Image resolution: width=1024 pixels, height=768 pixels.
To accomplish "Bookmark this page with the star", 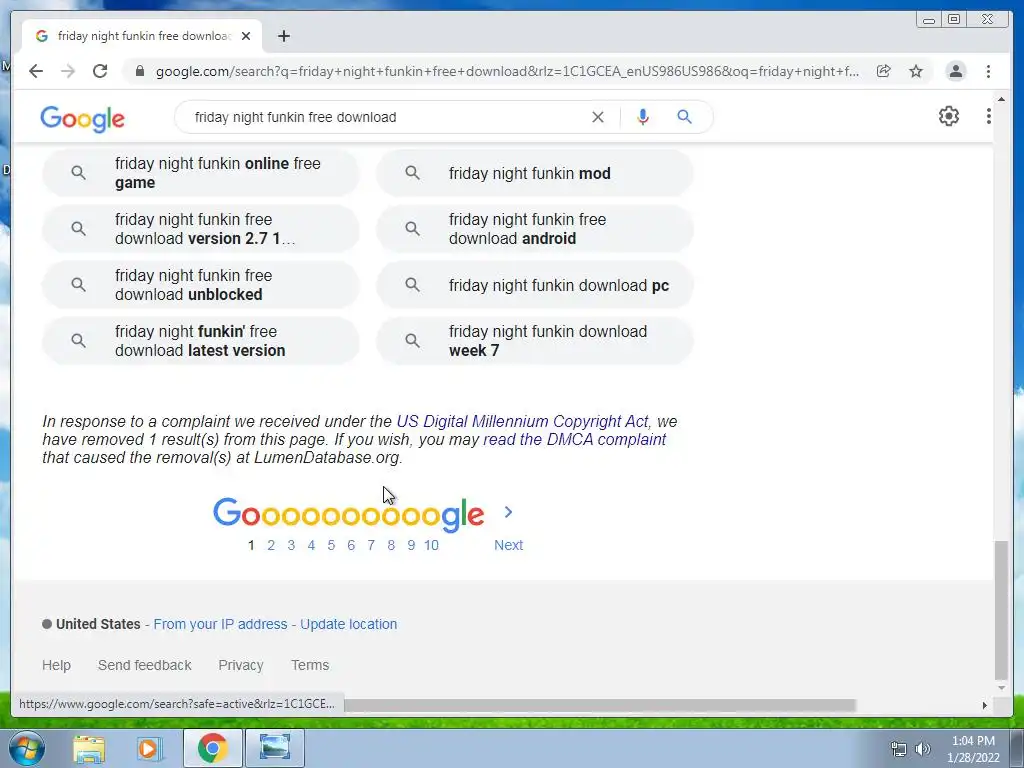I will [x=916, y=71].
